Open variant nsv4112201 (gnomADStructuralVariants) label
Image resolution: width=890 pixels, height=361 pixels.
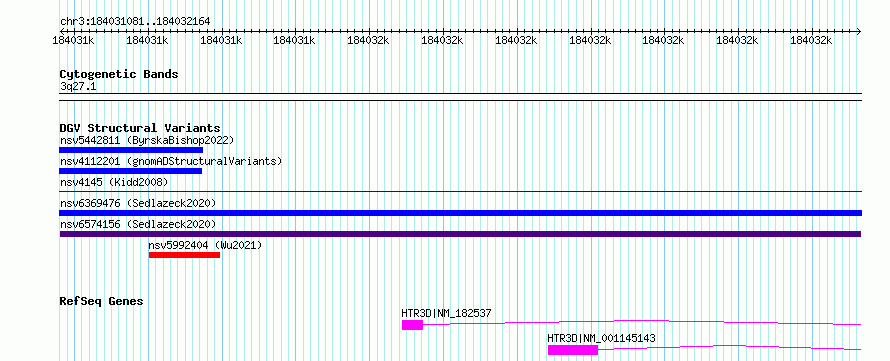(x=171, y=161)
